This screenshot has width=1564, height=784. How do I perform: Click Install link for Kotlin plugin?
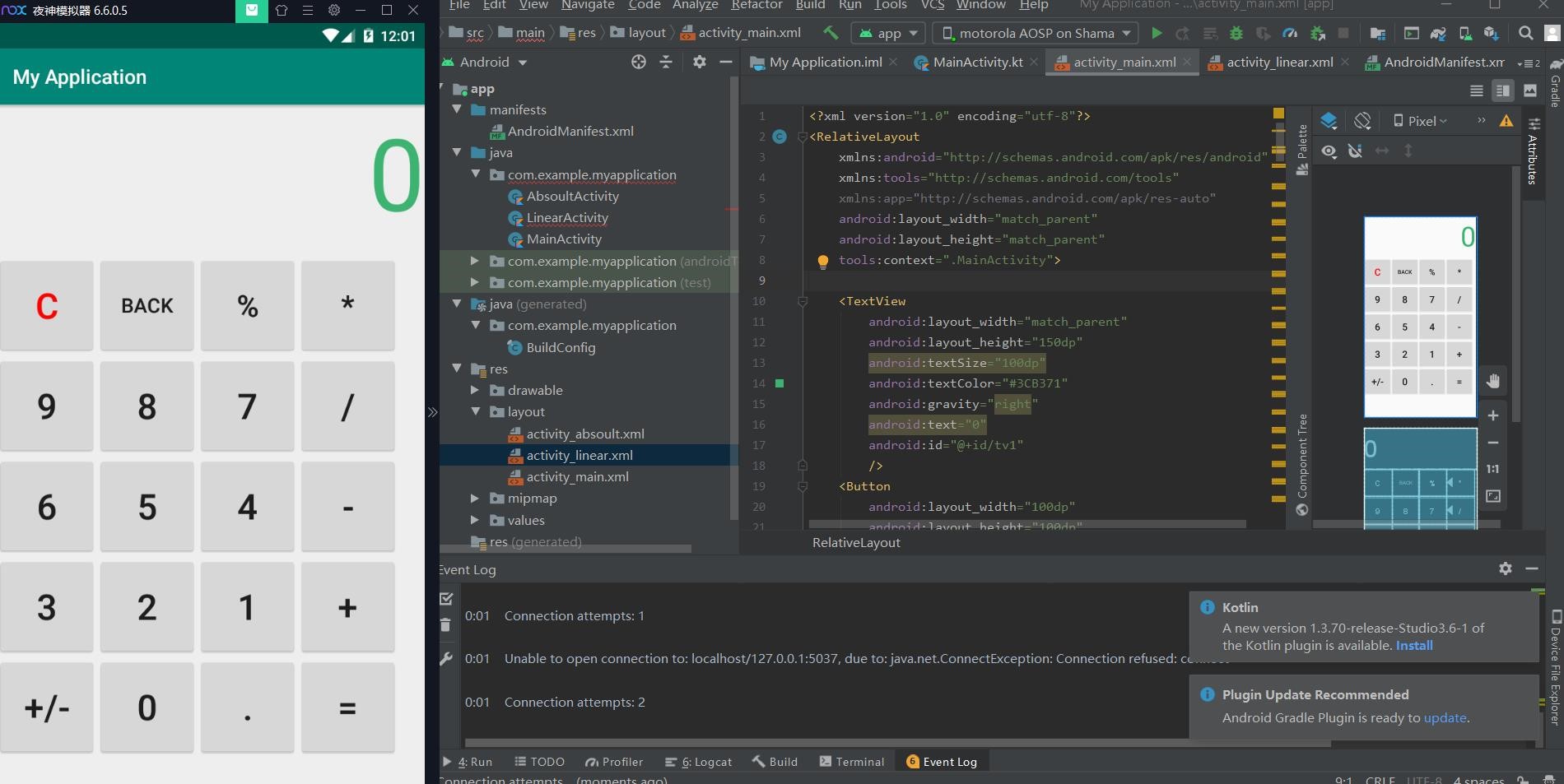click(x=1414, y=646)
